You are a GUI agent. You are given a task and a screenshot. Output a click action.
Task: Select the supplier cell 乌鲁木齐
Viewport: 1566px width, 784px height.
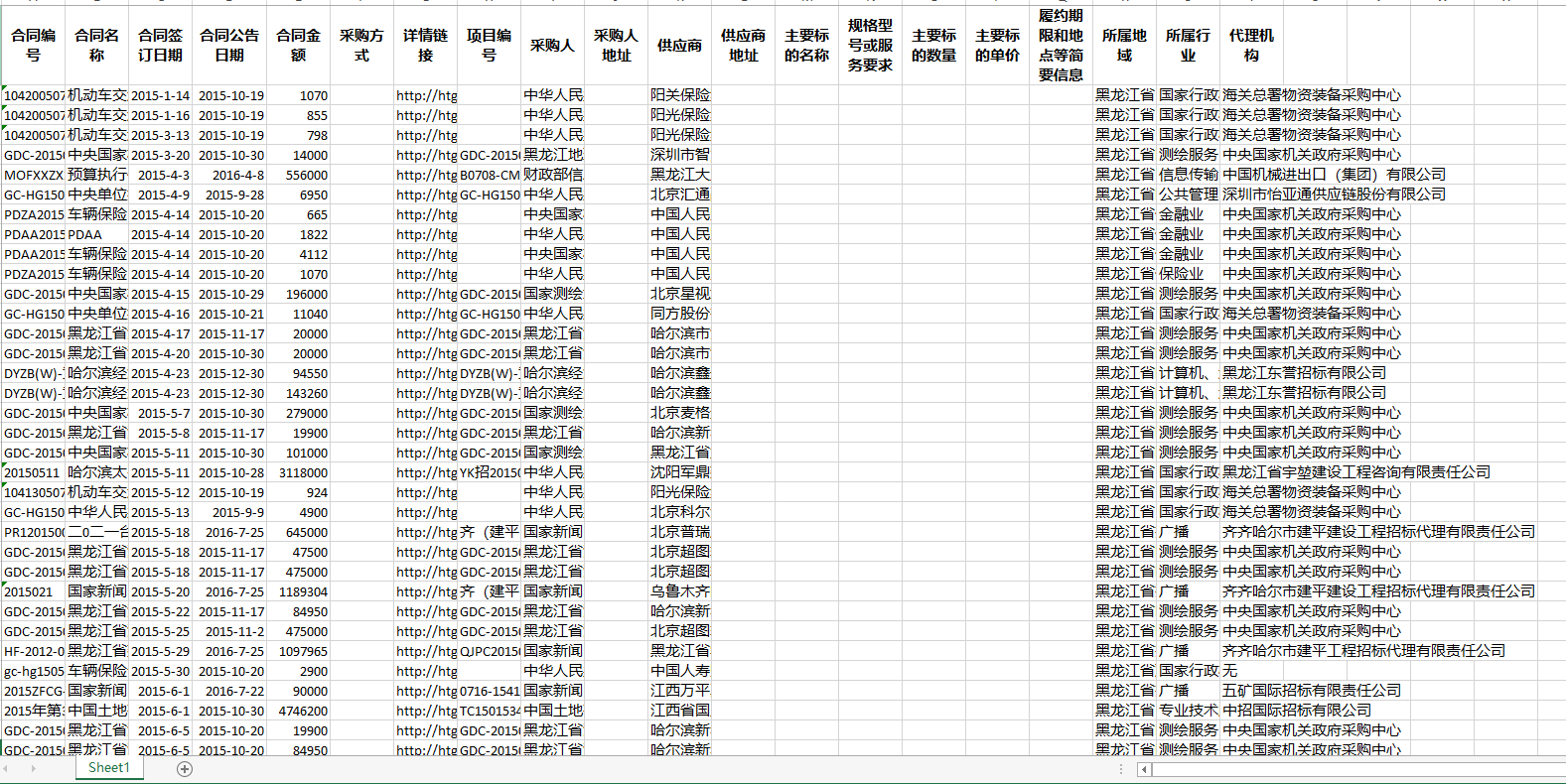click(679, 591)
